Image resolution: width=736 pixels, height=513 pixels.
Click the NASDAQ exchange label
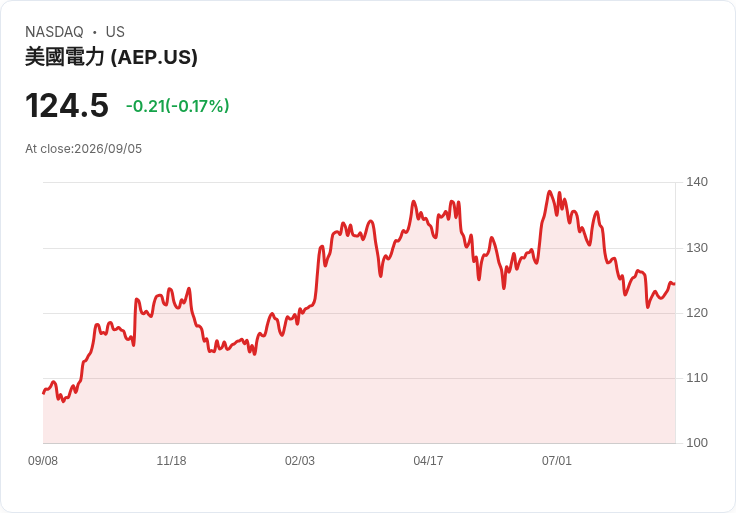(x=54, y=32)
